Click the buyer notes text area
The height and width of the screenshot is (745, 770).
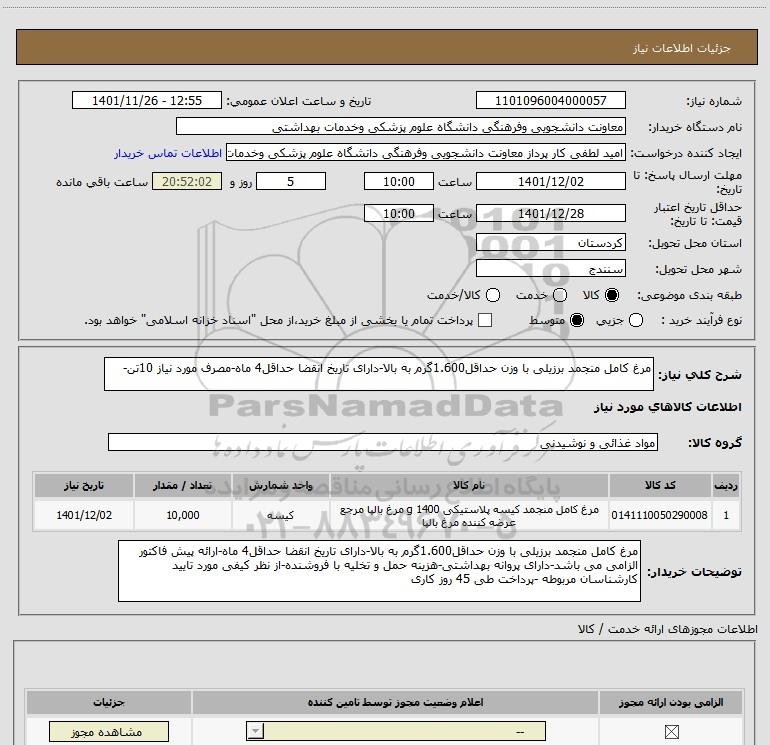click(379, 571)
